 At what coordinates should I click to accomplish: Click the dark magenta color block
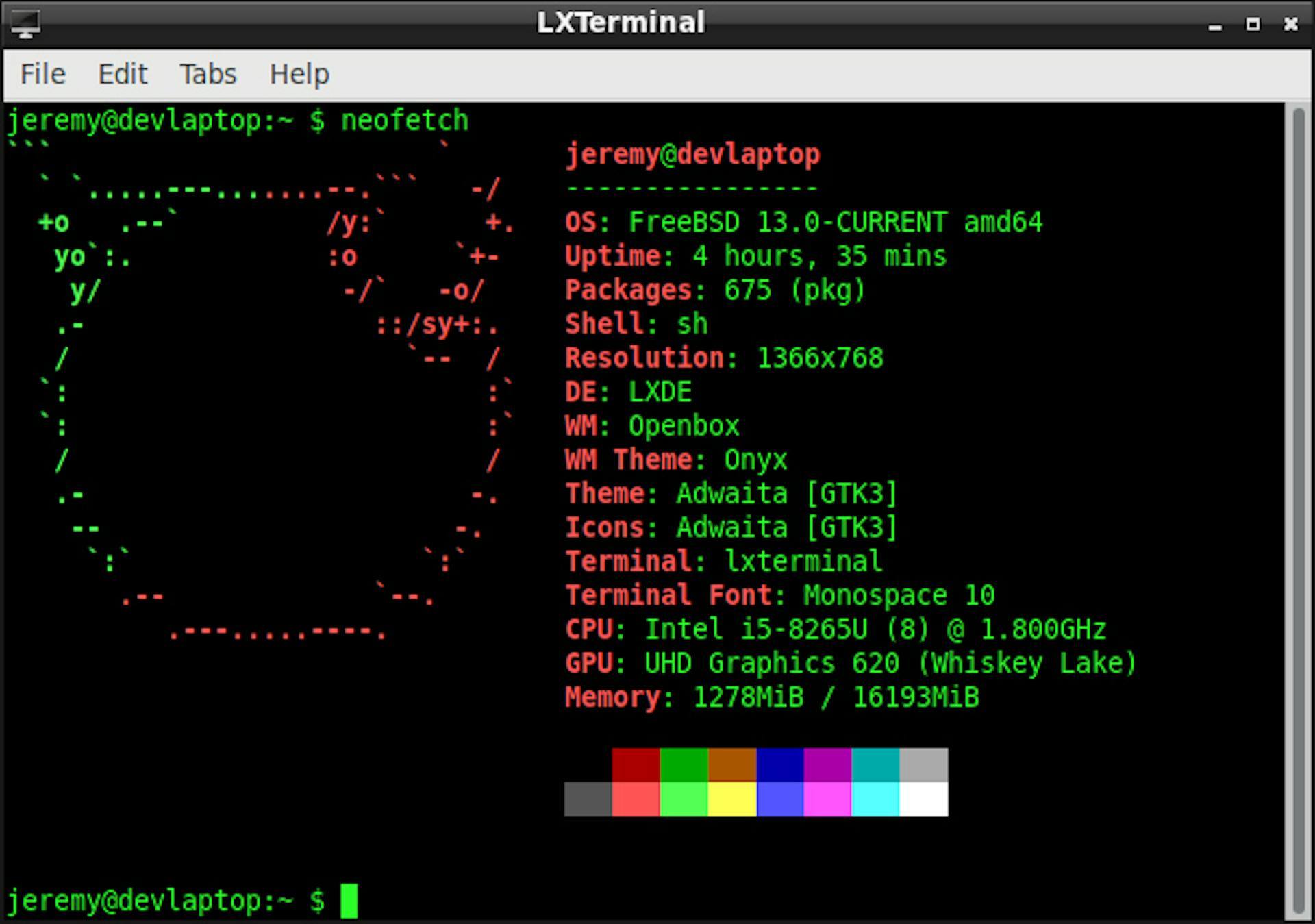coord(827,764)
